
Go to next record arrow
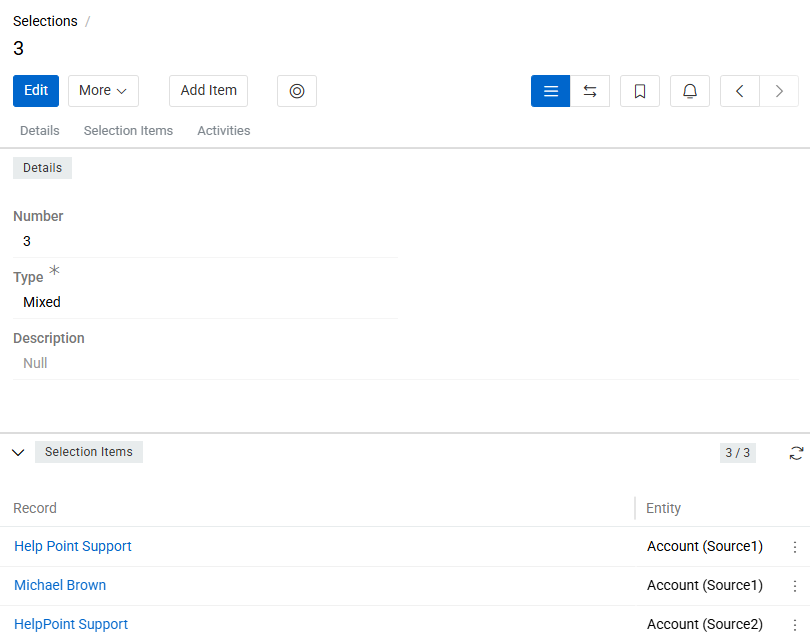(x=779, y=91)
